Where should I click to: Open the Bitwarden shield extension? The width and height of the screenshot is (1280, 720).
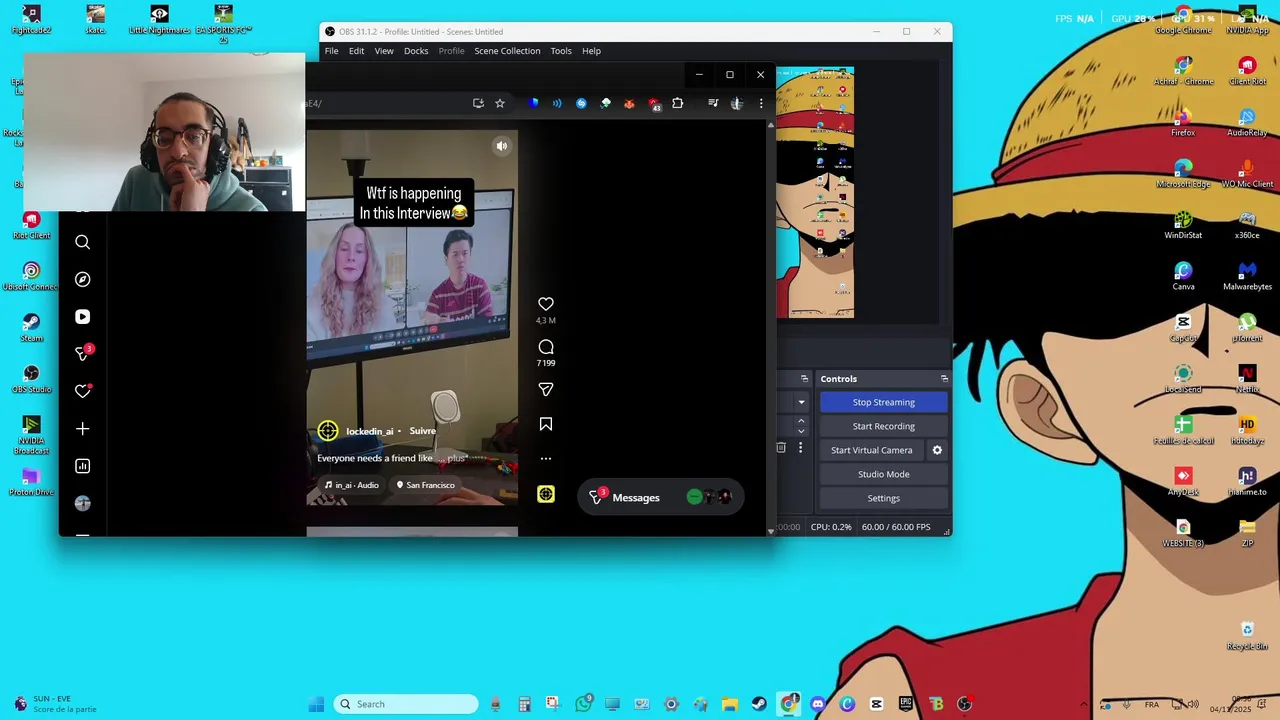click(533, 103)
